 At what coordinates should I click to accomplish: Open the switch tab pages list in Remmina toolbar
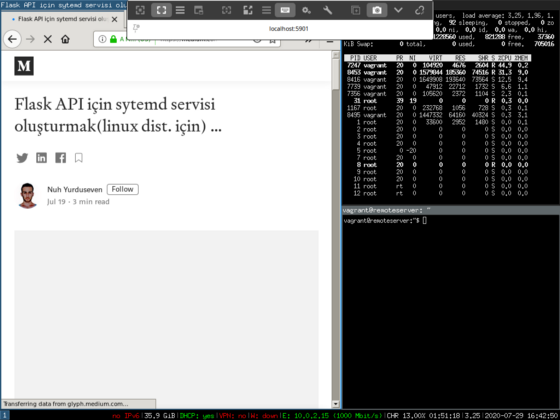pyautogui.click(x=180, y=10)
